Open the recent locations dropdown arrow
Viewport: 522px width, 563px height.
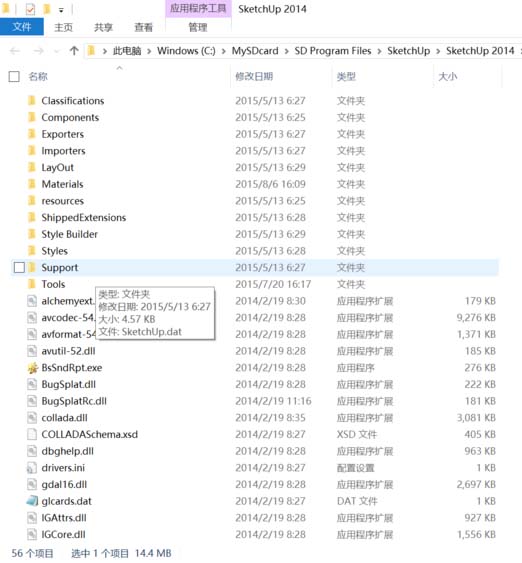56,51
